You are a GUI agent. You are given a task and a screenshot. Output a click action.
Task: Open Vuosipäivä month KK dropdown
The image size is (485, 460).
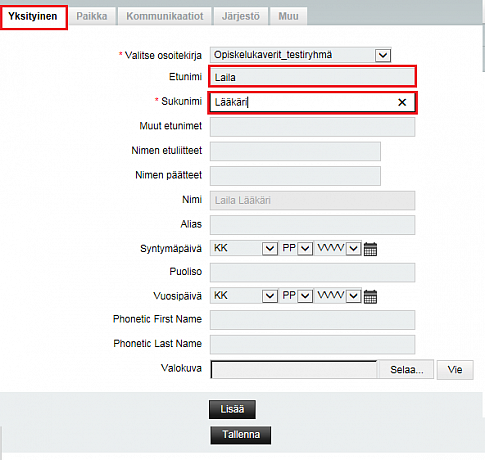pos(270,296)
